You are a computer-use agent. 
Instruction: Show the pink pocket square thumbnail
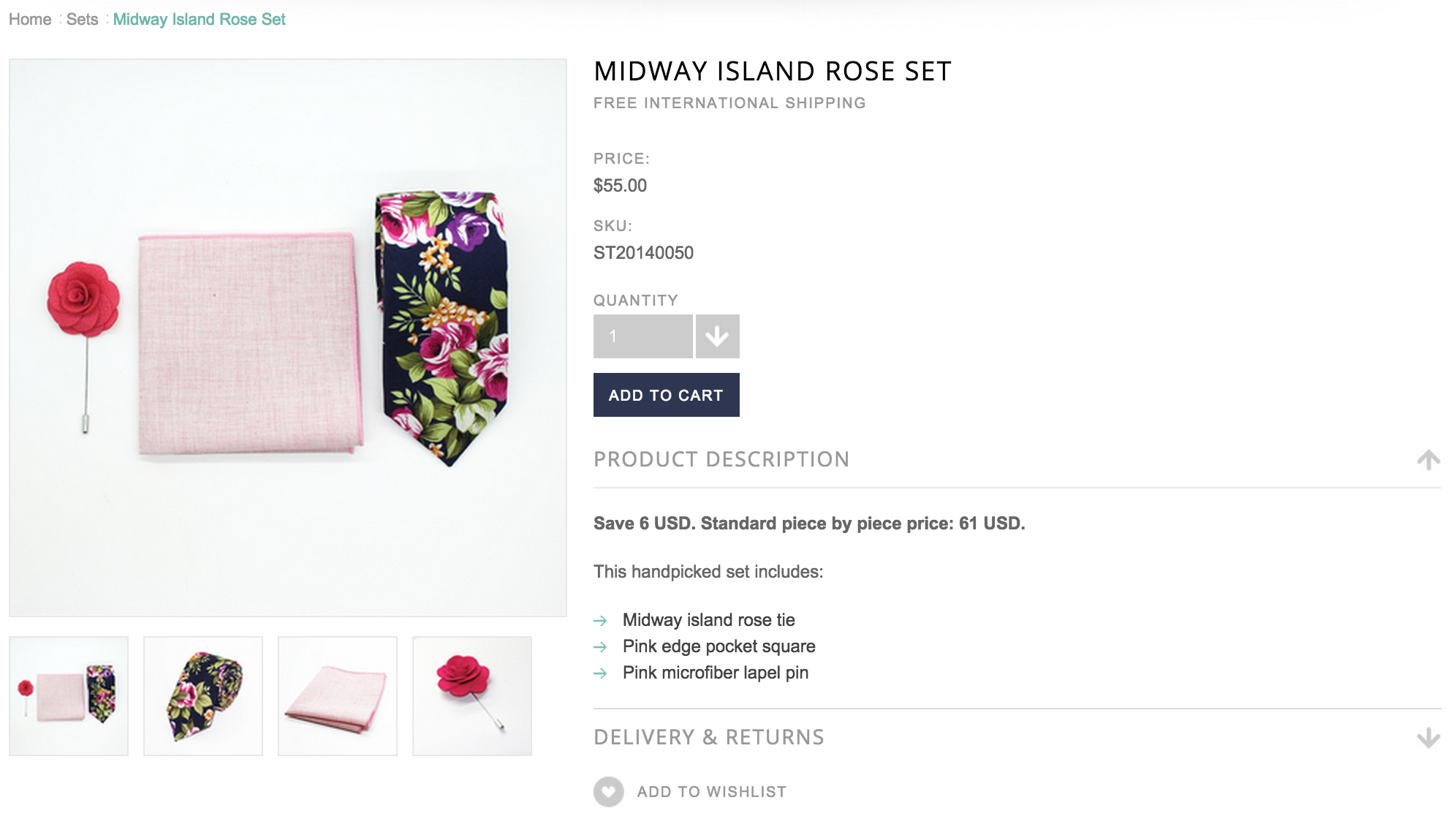tap(338, 696)
